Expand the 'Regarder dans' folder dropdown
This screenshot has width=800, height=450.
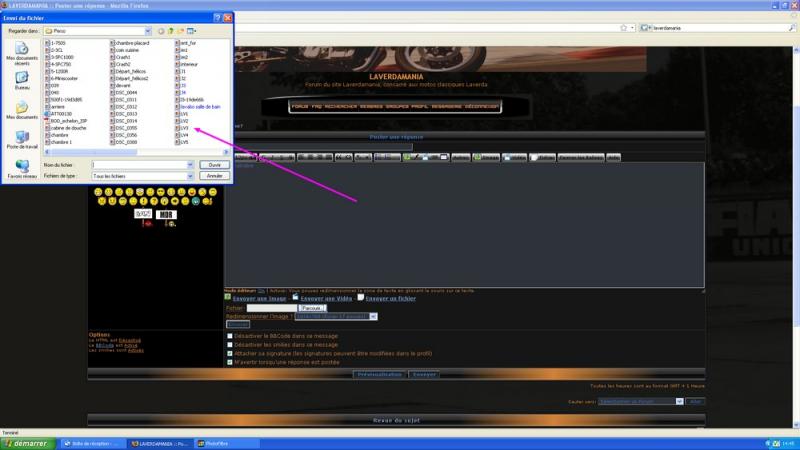click(147, 31)
